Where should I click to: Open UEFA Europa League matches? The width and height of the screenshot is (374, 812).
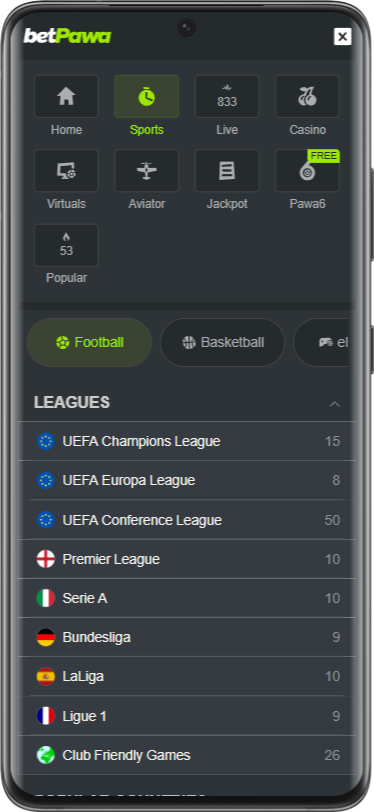pos(187,481)
